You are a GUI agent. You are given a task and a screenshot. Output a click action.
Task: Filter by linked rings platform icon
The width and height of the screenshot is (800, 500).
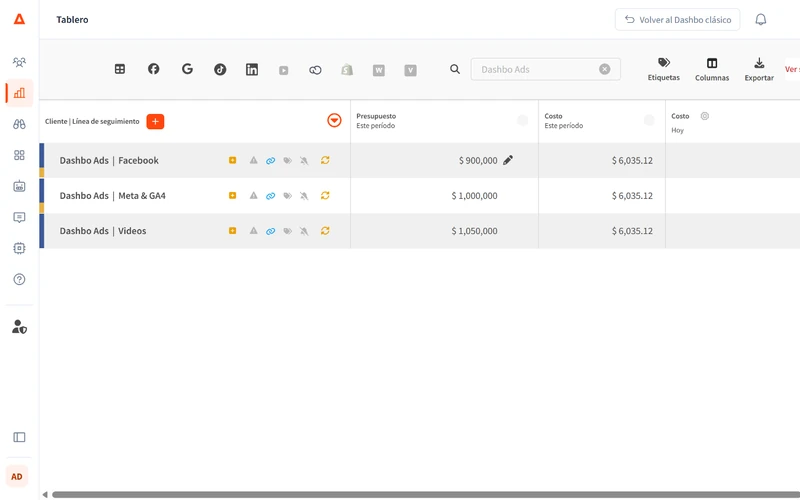[315, 70]
